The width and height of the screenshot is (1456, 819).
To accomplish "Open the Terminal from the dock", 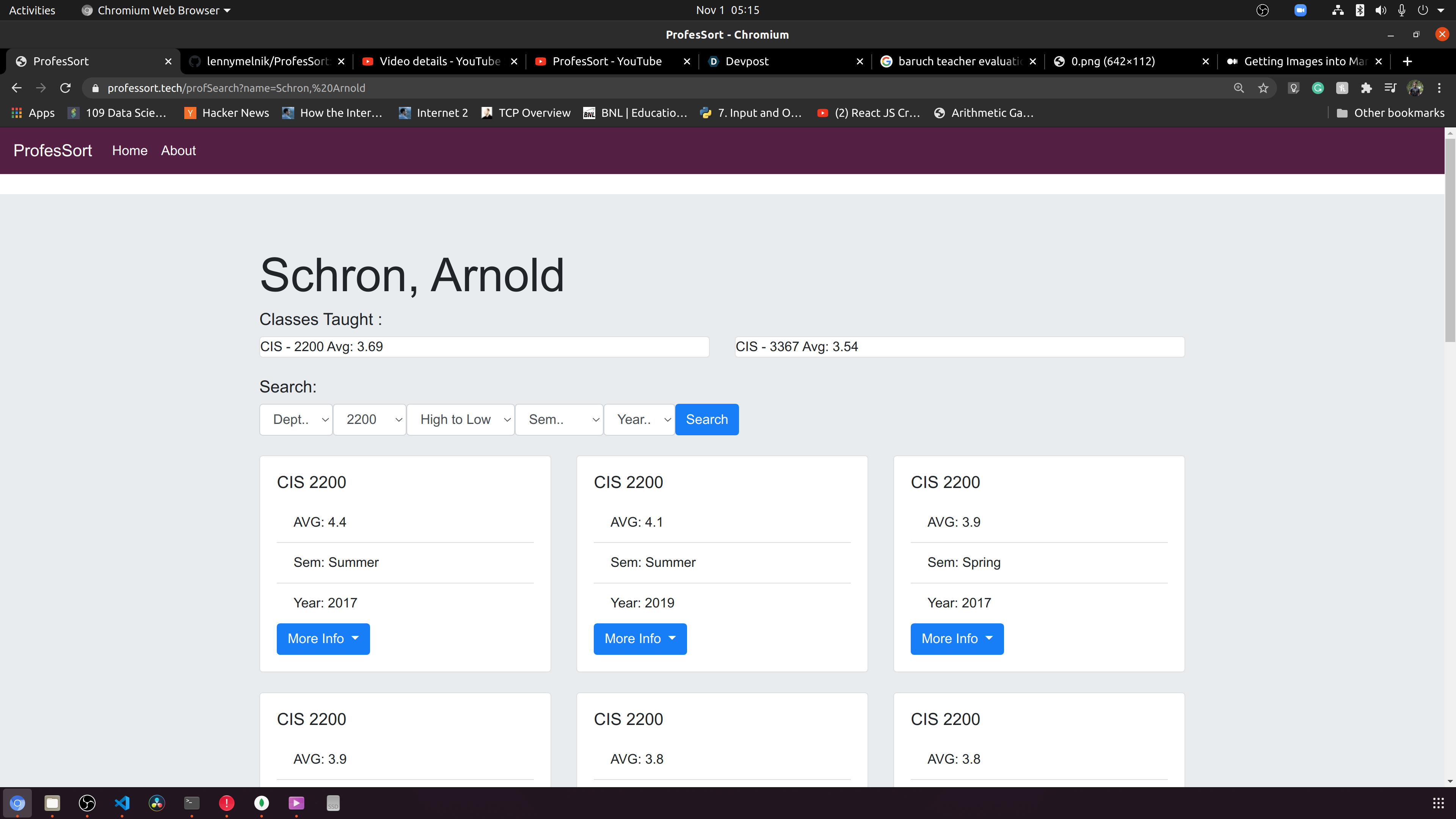I will (x=191, y=803).
